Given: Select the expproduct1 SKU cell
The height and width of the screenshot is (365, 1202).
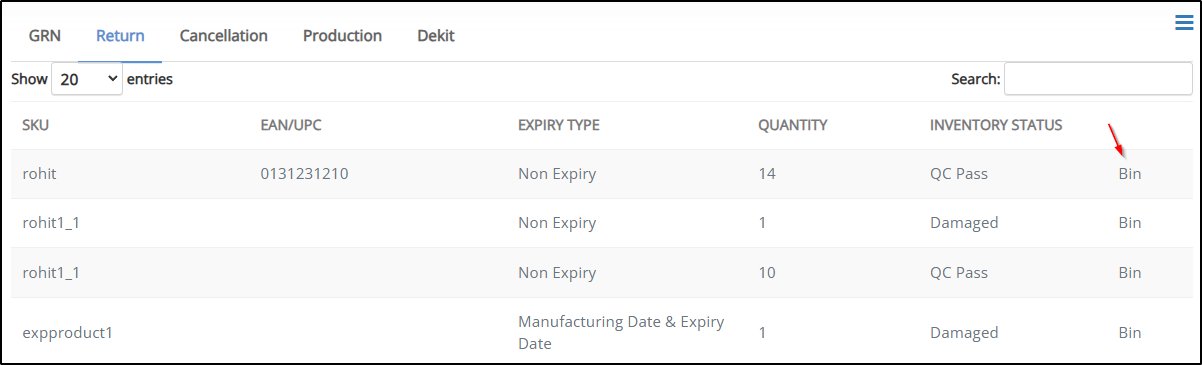Looking at the screenshot, I should coord(67,333).
